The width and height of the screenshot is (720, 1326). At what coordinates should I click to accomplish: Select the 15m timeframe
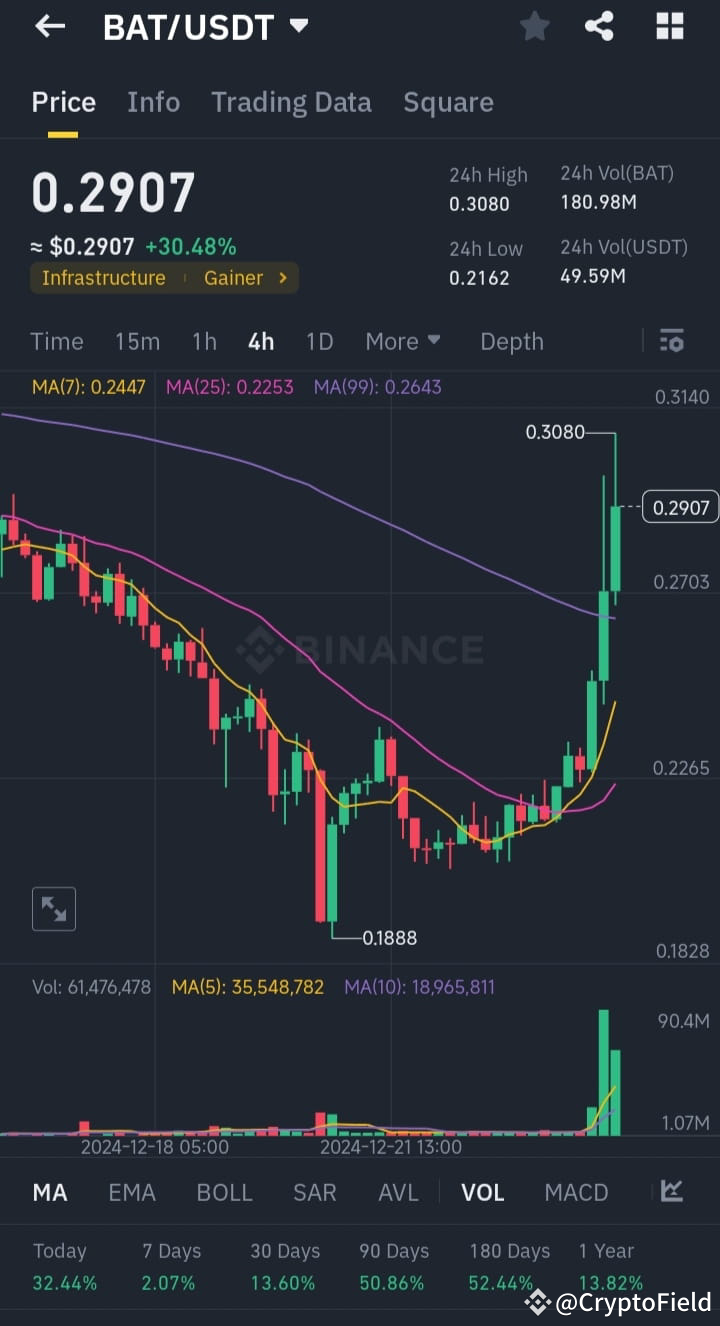point(137,341)
